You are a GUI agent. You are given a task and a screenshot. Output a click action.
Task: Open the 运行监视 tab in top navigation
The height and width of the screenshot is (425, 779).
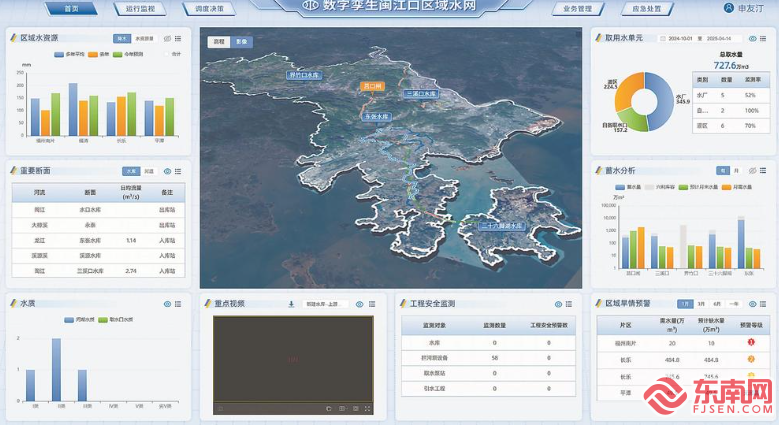(140, 8)
